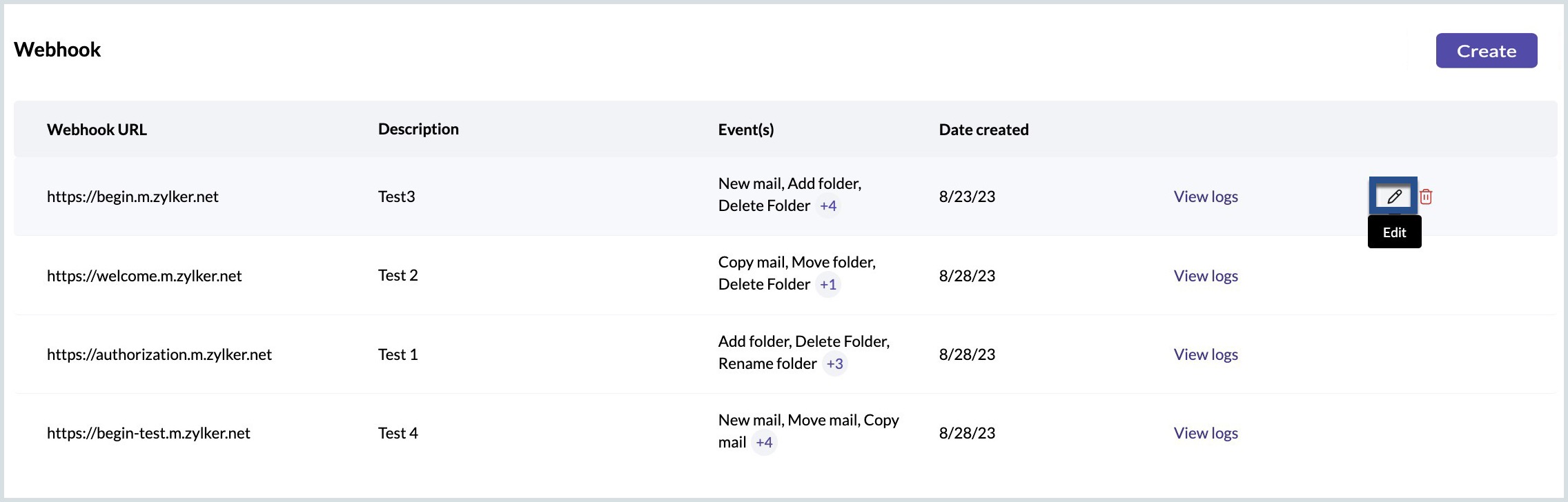Screen dimensions: 1568x502
Task: Click the Webhook page heading
Action: tap(57, 50)
